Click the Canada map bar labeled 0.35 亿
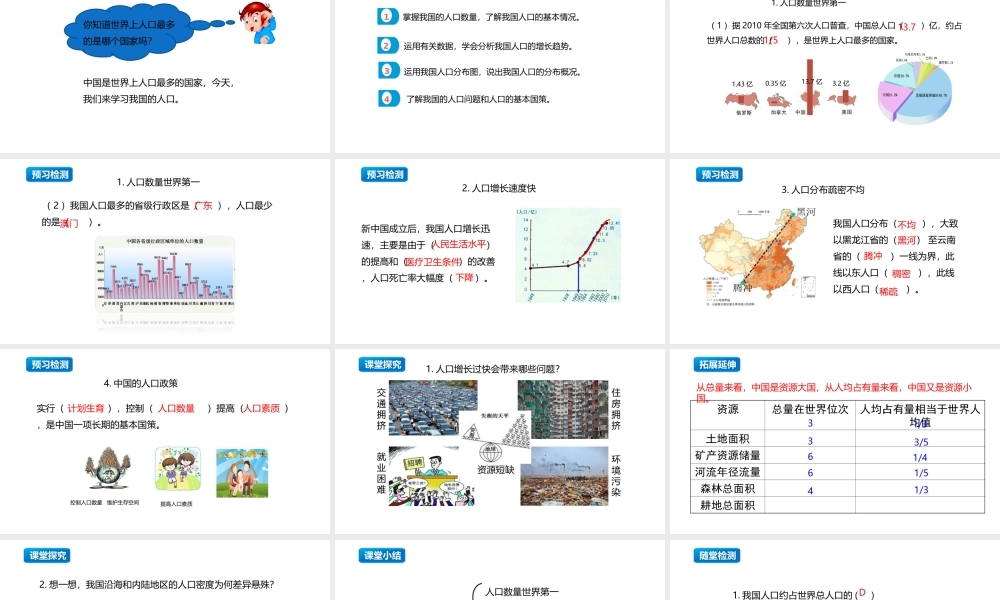 point(777,98)
